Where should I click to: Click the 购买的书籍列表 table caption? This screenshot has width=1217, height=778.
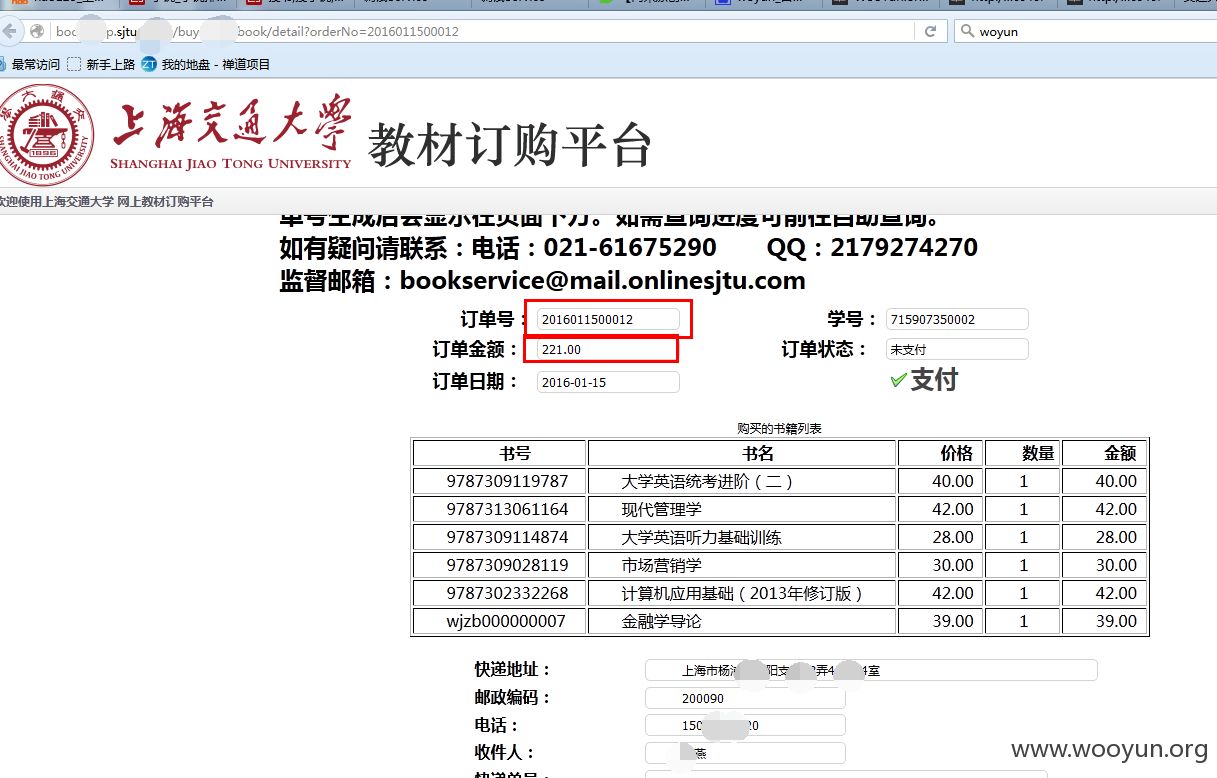(x=779, y=428)
